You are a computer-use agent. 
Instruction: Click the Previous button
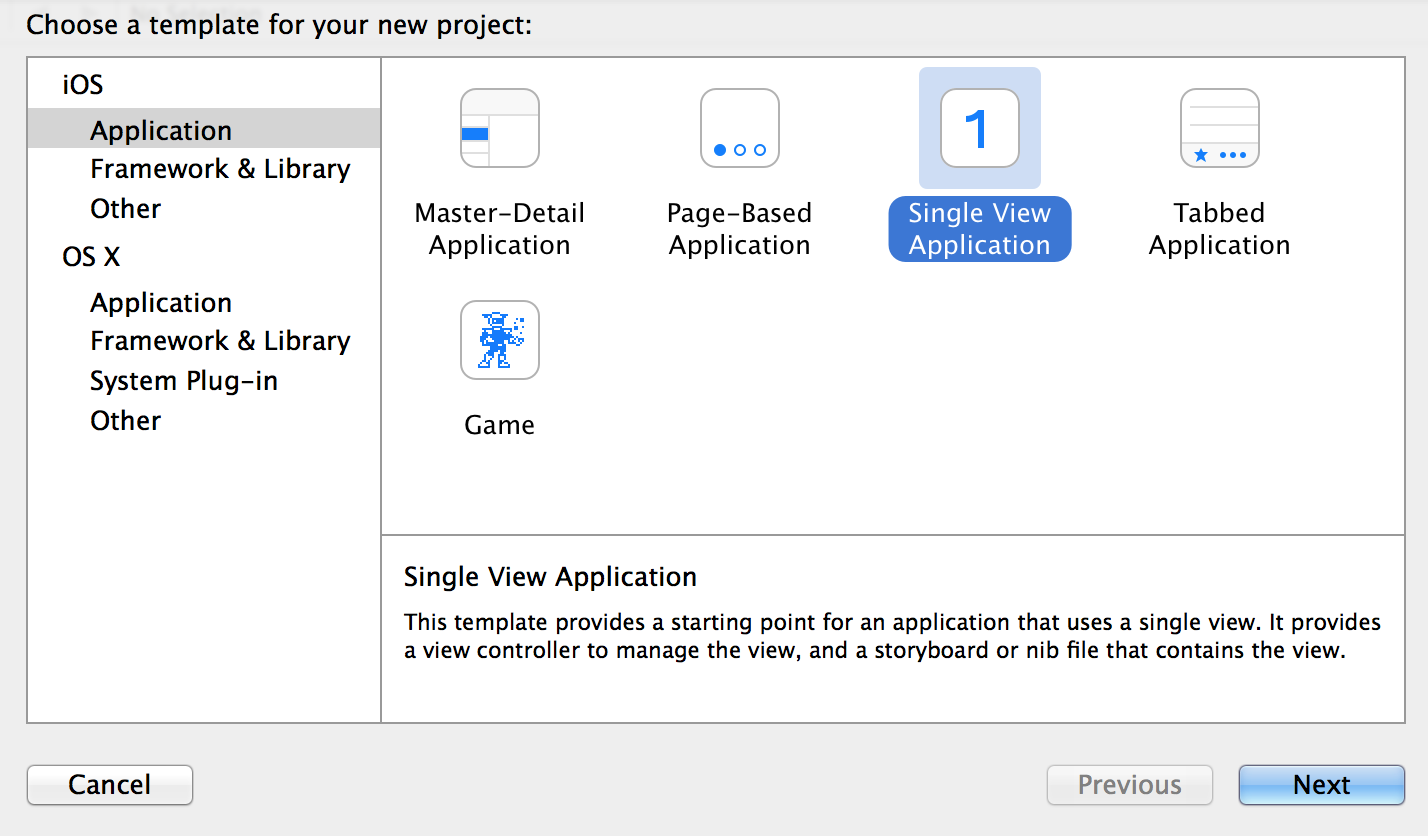click(1130, 785)
